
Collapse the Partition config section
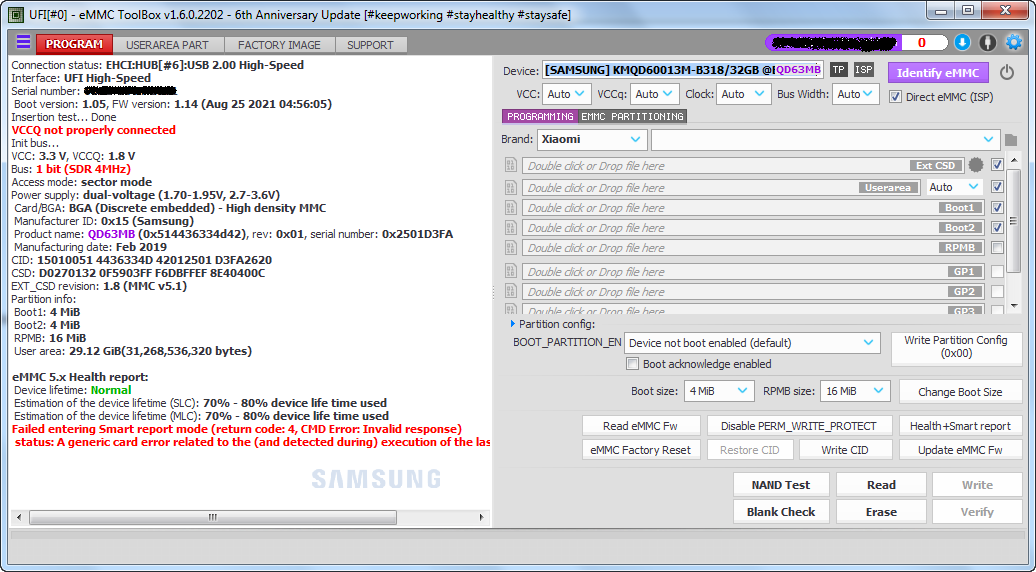pos(513,324)
